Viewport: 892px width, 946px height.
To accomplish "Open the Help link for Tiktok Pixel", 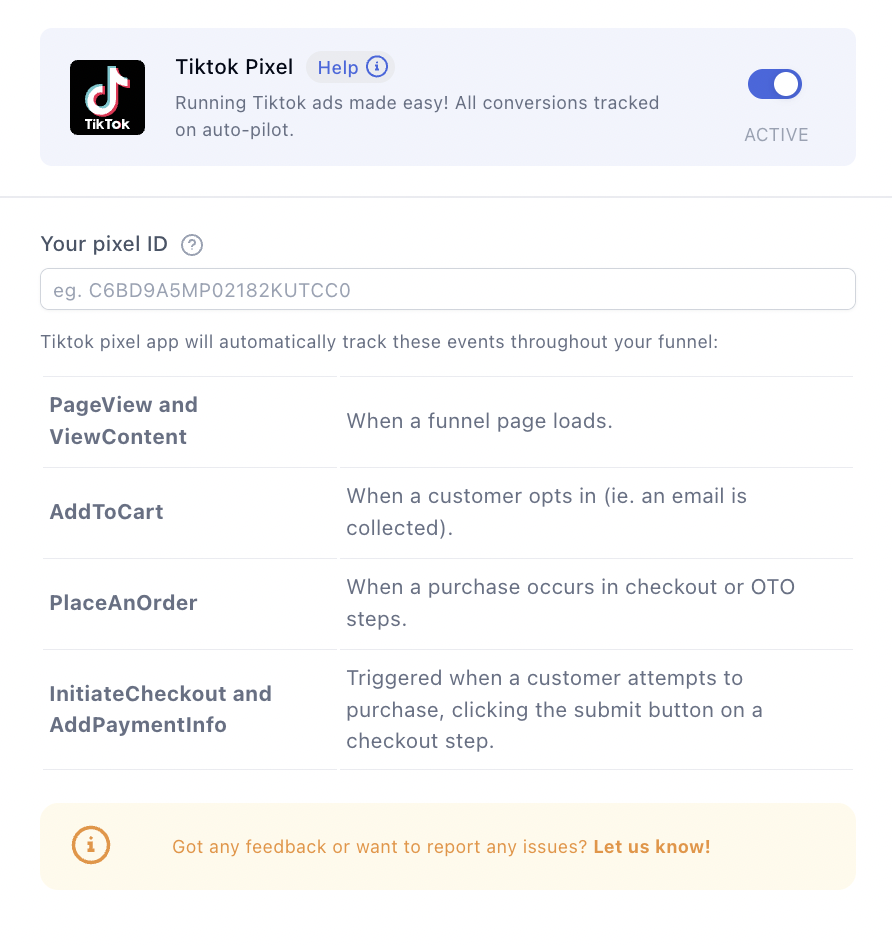I will pyautogui.click(x=338, y=68).
